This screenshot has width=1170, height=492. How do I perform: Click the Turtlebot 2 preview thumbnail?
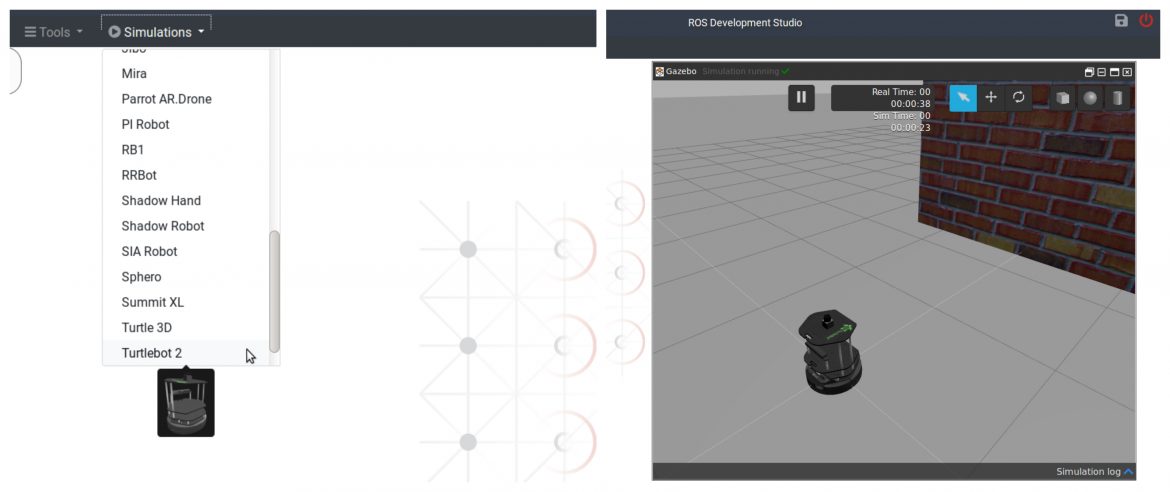click(x=186, y=402)
